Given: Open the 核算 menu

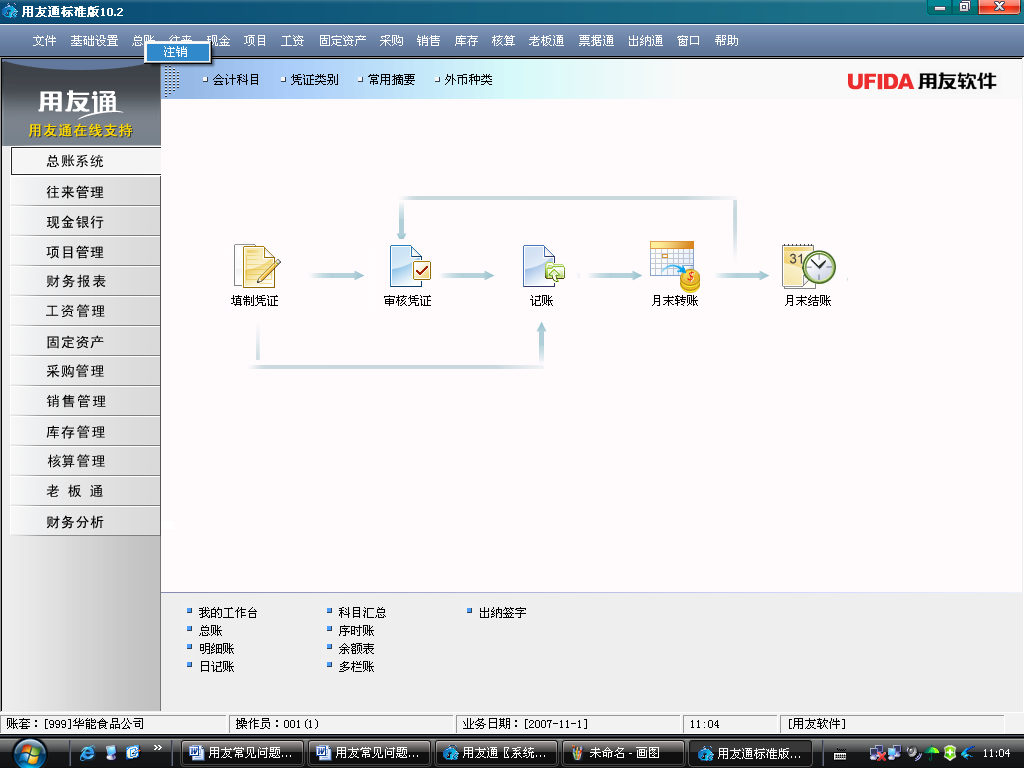Looking at the screenshot, I should coord(503,40).
